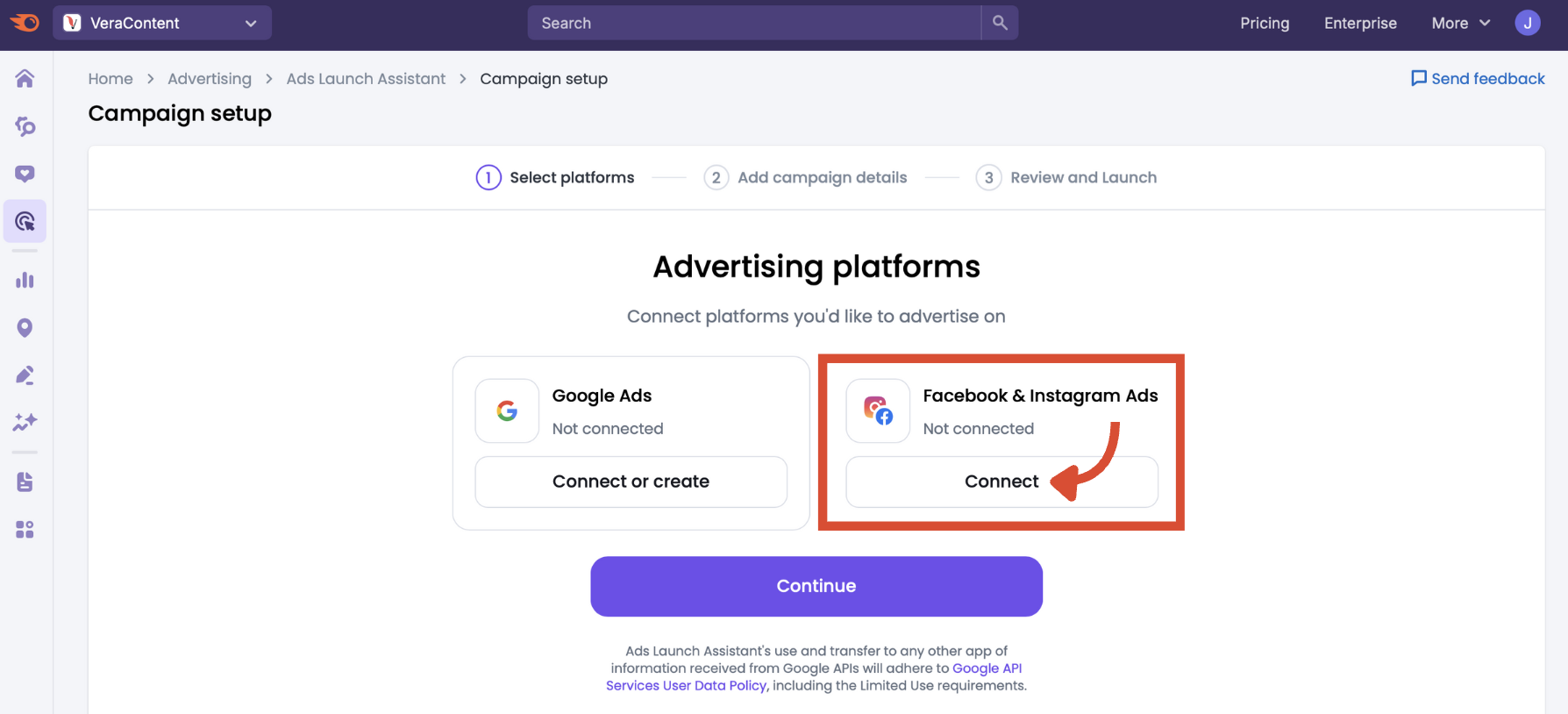Click the search magnifier in the search bar

(x=1000, y=23)
